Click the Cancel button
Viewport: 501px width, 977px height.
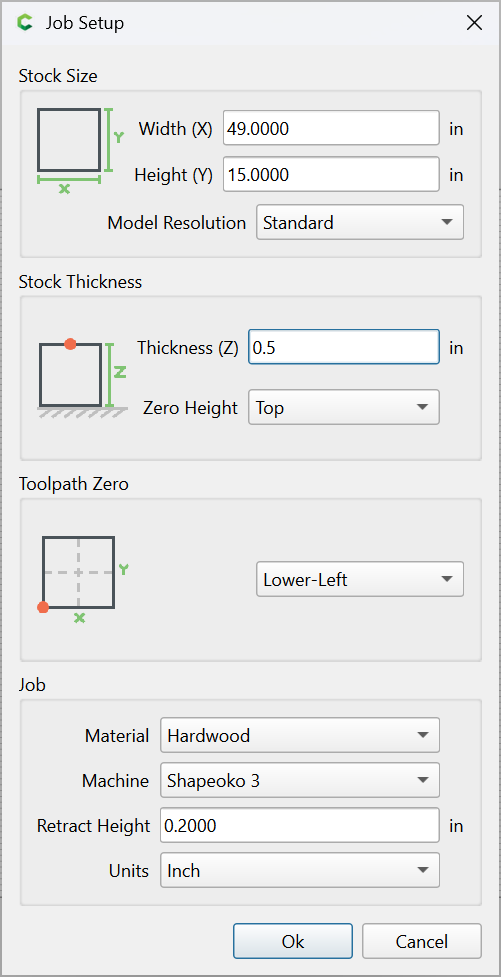(422, 941)
